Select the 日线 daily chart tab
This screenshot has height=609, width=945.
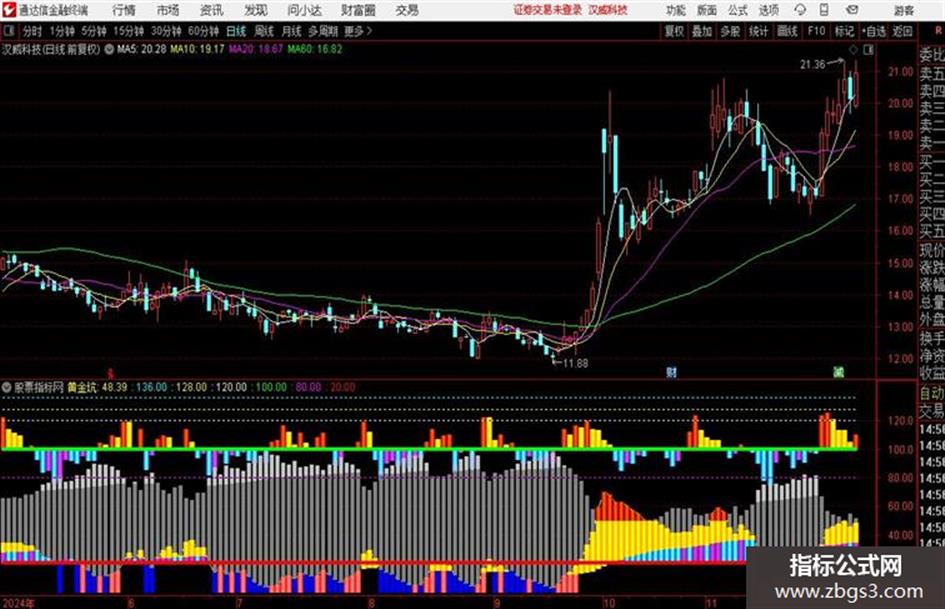[236, 31]
